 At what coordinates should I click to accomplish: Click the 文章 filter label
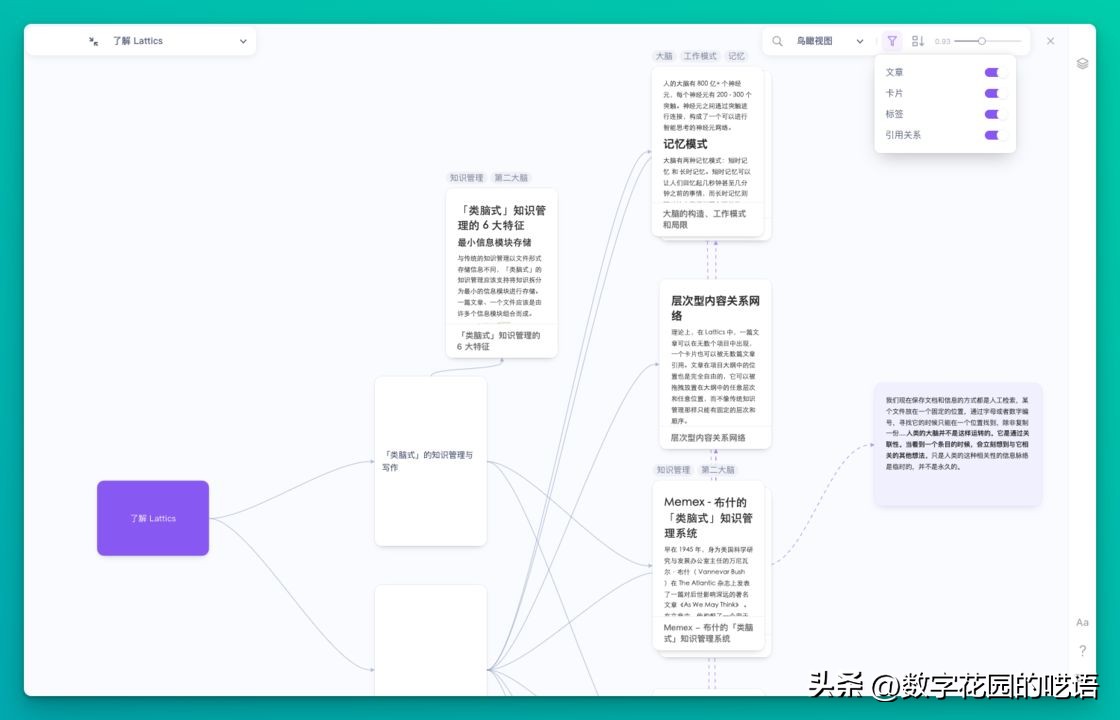coord(894,72)
